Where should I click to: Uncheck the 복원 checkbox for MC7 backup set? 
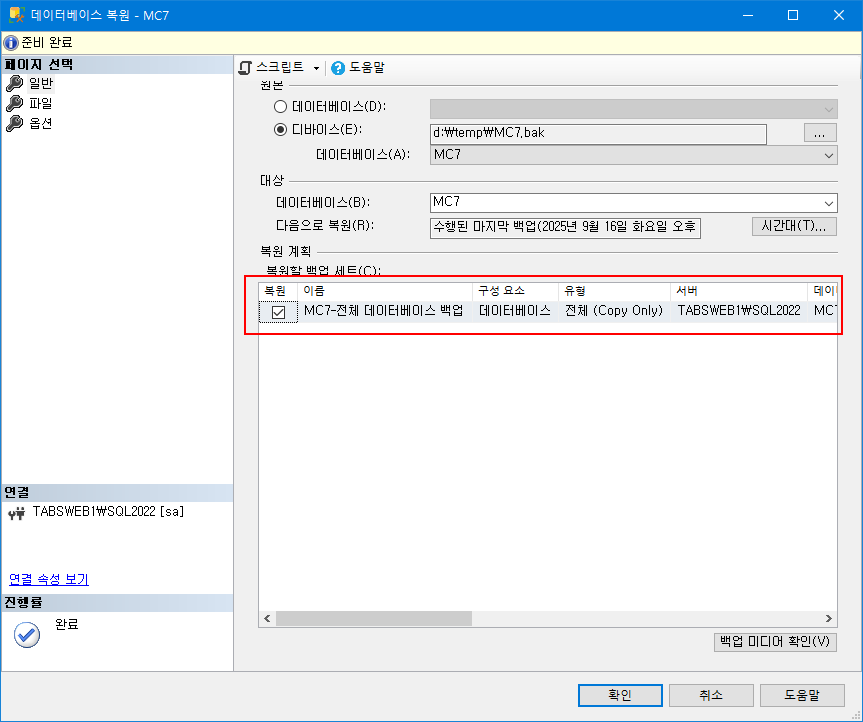(277, 310)
